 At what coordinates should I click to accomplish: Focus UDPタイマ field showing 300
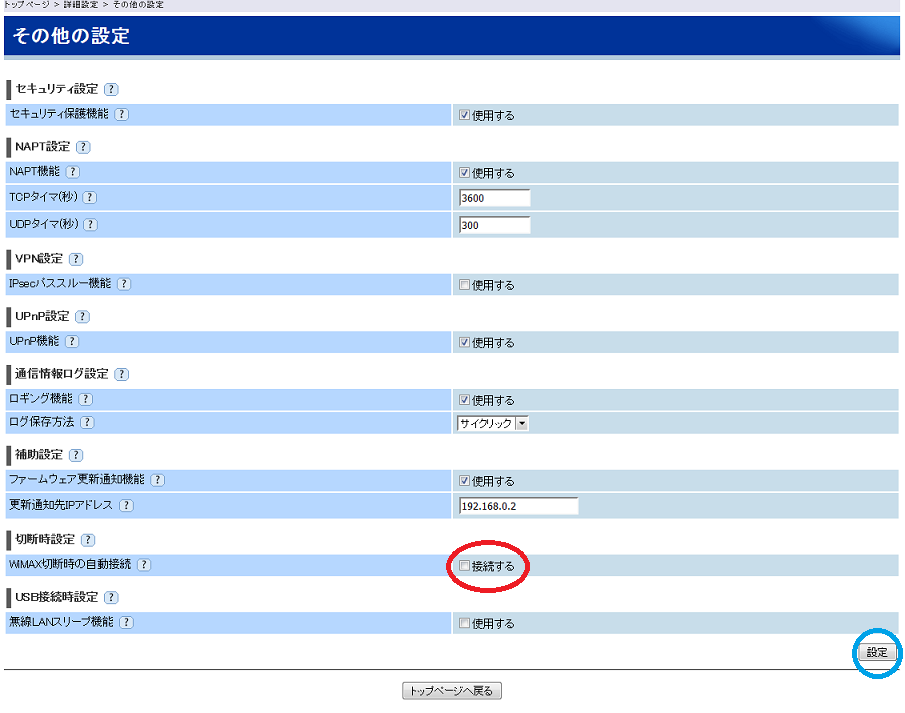495,225
